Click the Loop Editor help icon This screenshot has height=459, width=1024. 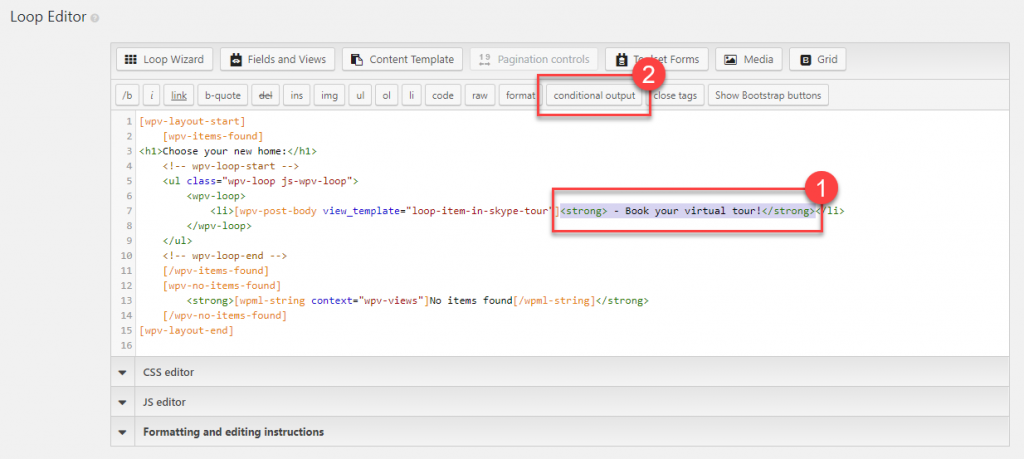(x=95, y=18)
